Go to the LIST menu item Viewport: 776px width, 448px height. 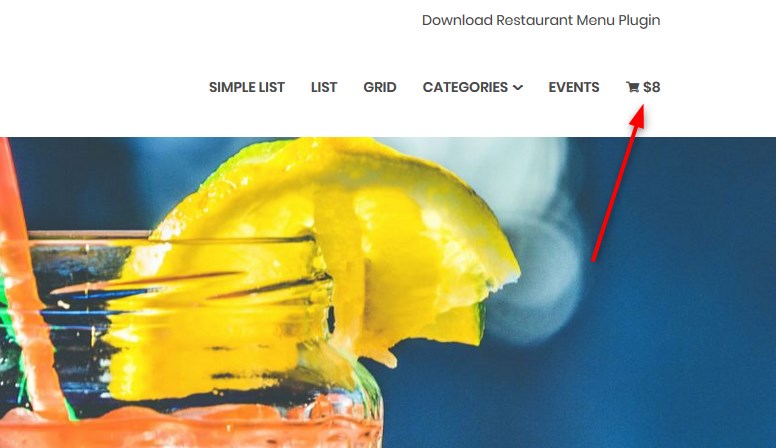(324, 87)
